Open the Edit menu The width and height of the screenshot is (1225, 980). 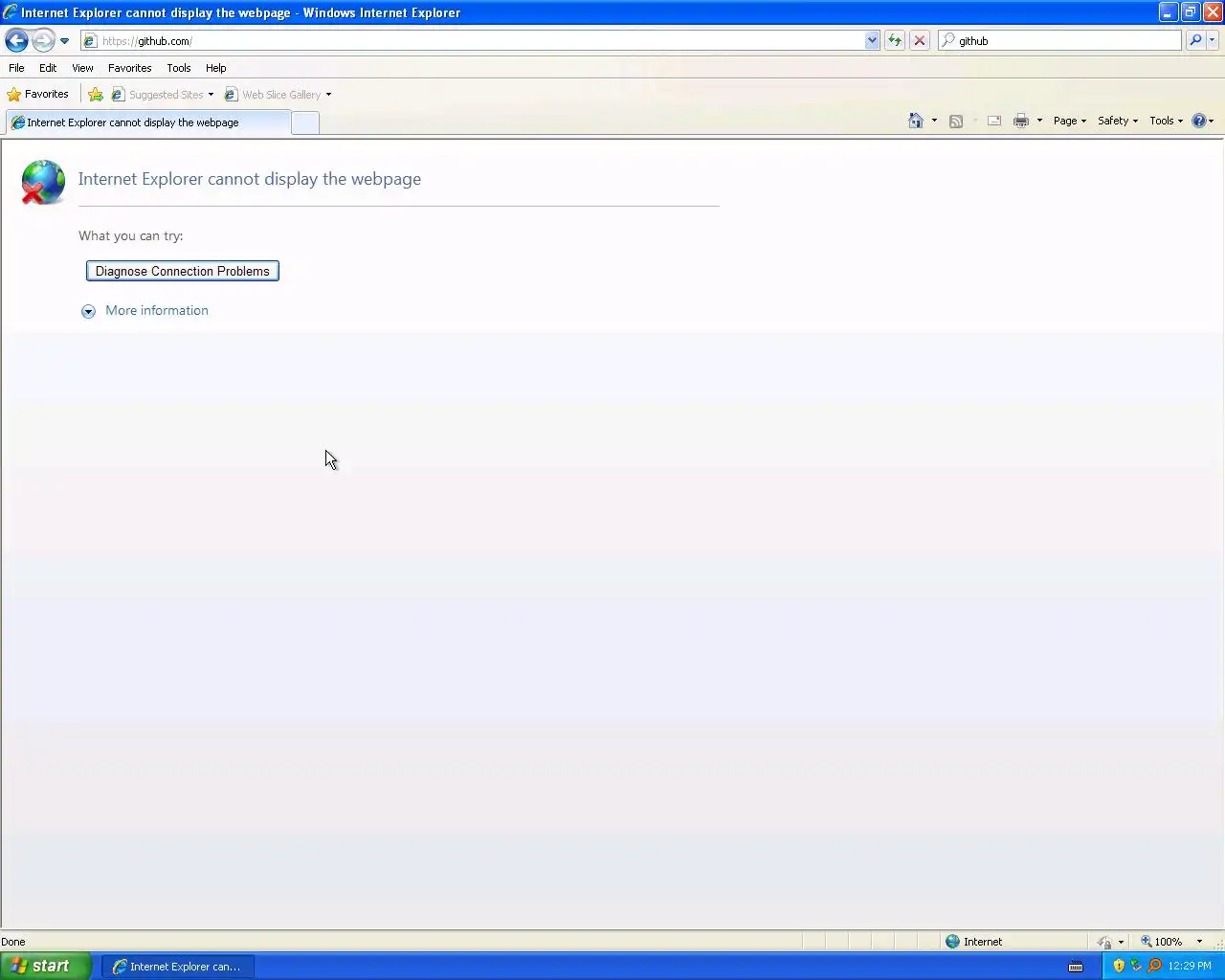[48, 68]
